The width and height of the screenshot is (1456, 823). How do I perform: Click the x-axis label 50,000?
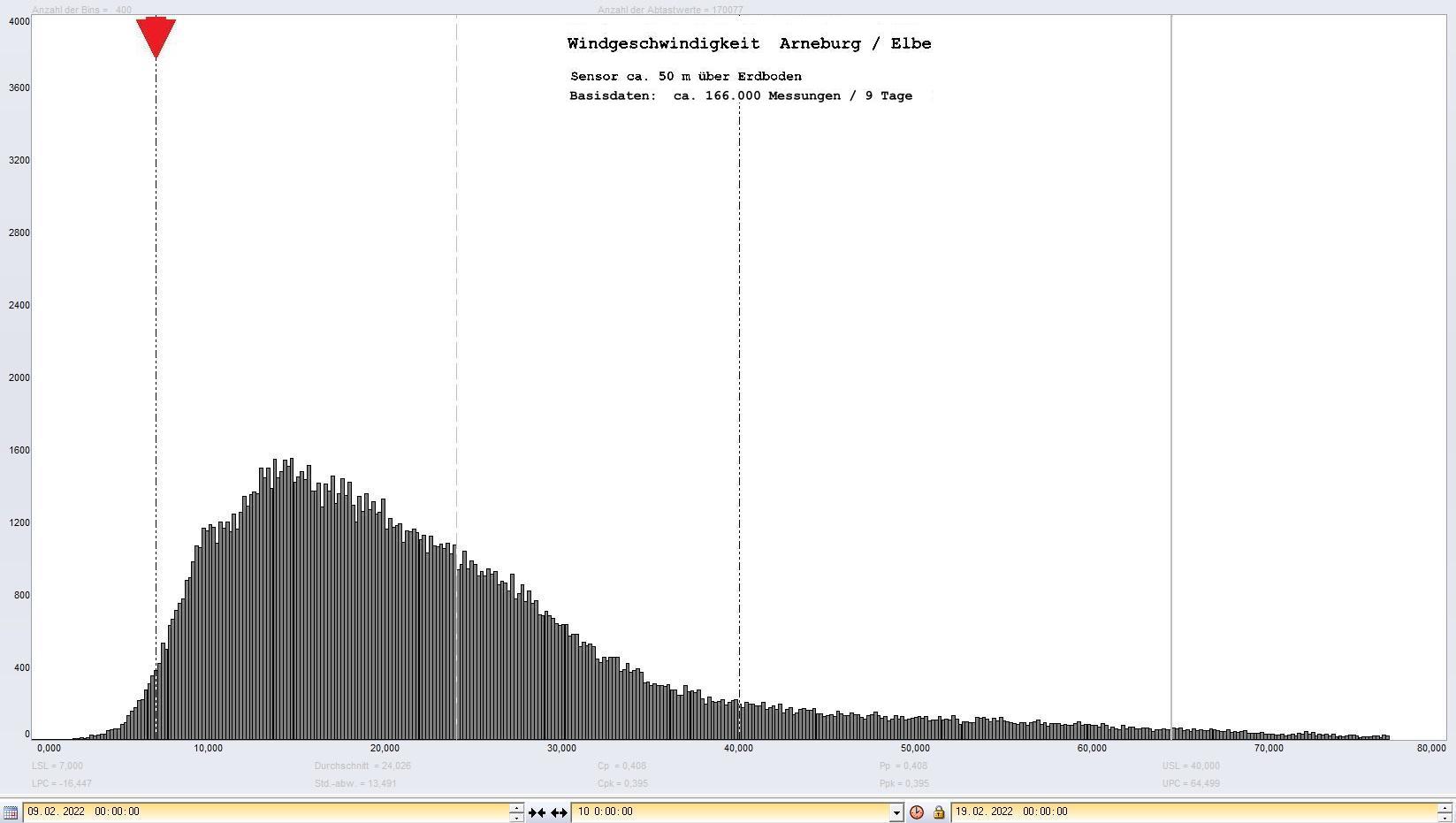point(916,748)
